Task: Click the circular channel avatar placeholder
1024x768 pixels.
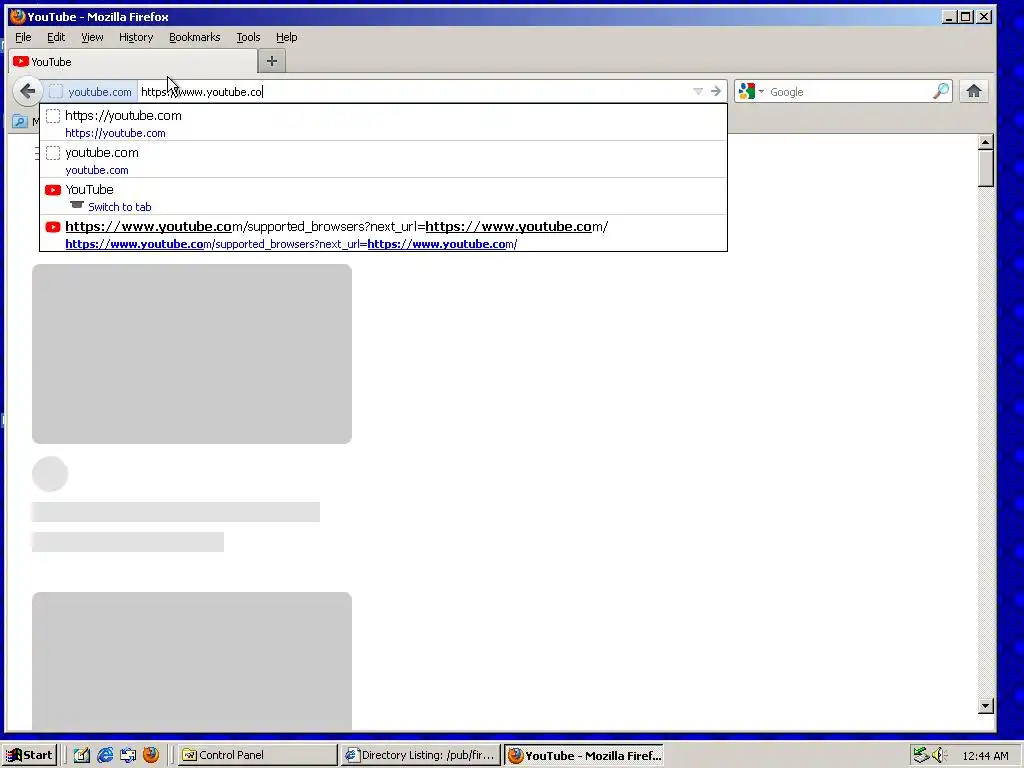Action: [50, 473]
